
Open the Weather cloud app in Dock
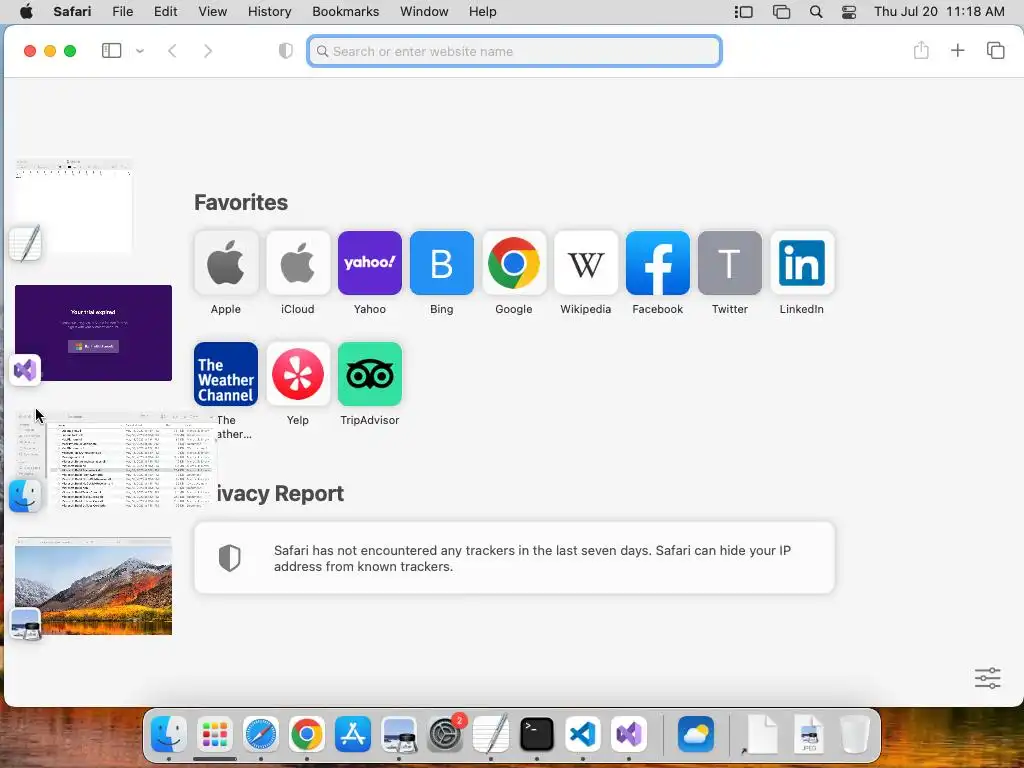tap(696, 734)
